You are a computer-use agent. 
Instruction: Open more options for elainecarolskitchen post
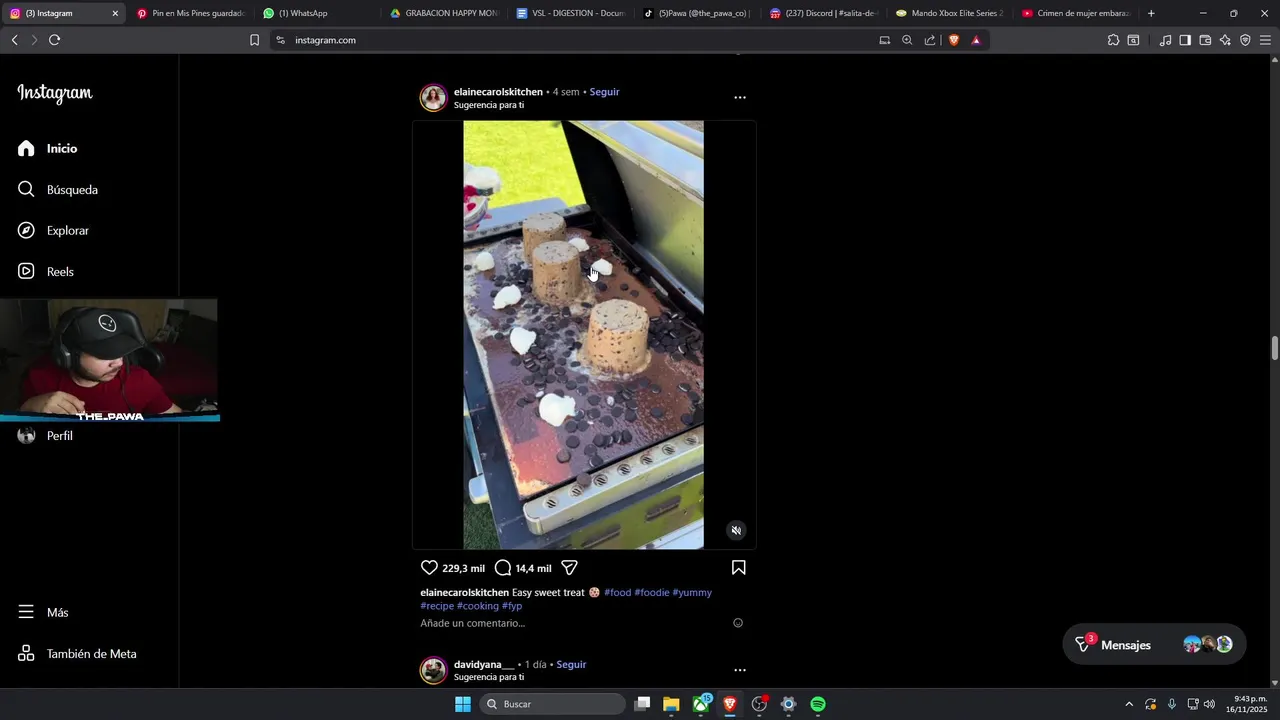[740, 97]
